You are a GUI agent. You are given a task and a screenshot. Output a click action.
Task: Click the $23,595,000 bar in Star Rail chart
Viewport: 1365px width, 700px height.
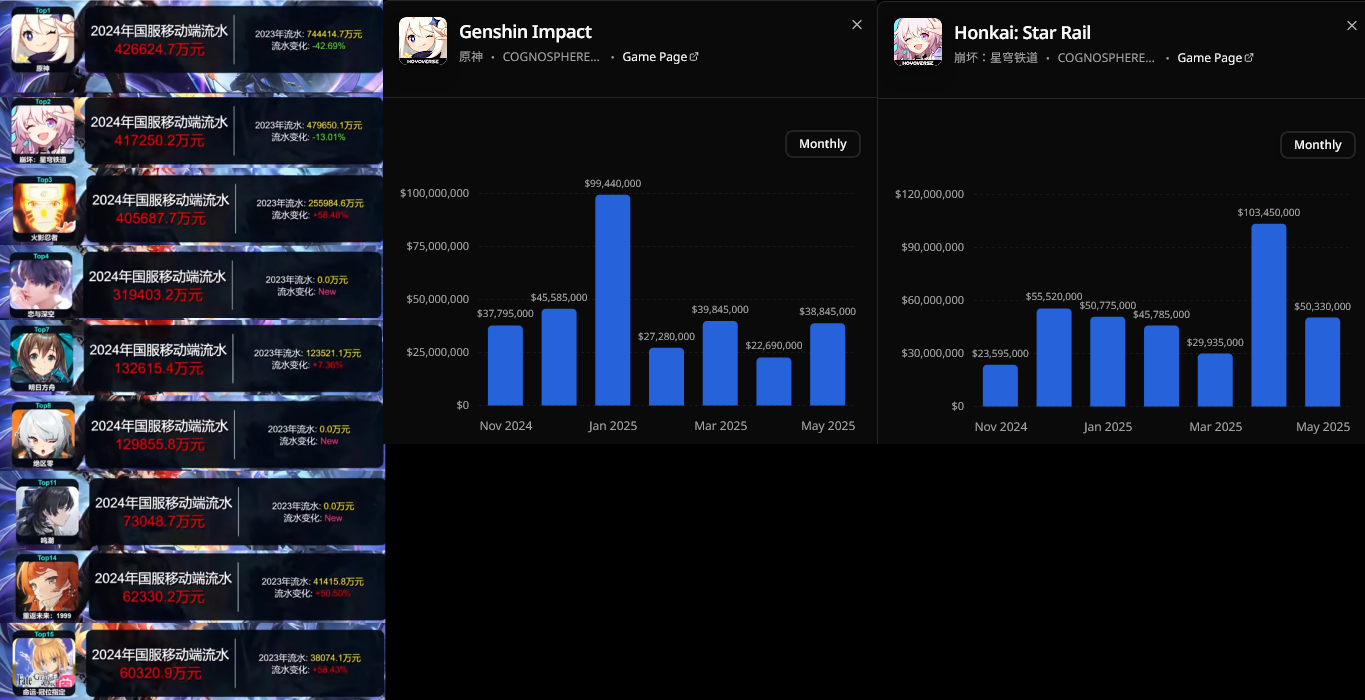(x=1000, y=386)
